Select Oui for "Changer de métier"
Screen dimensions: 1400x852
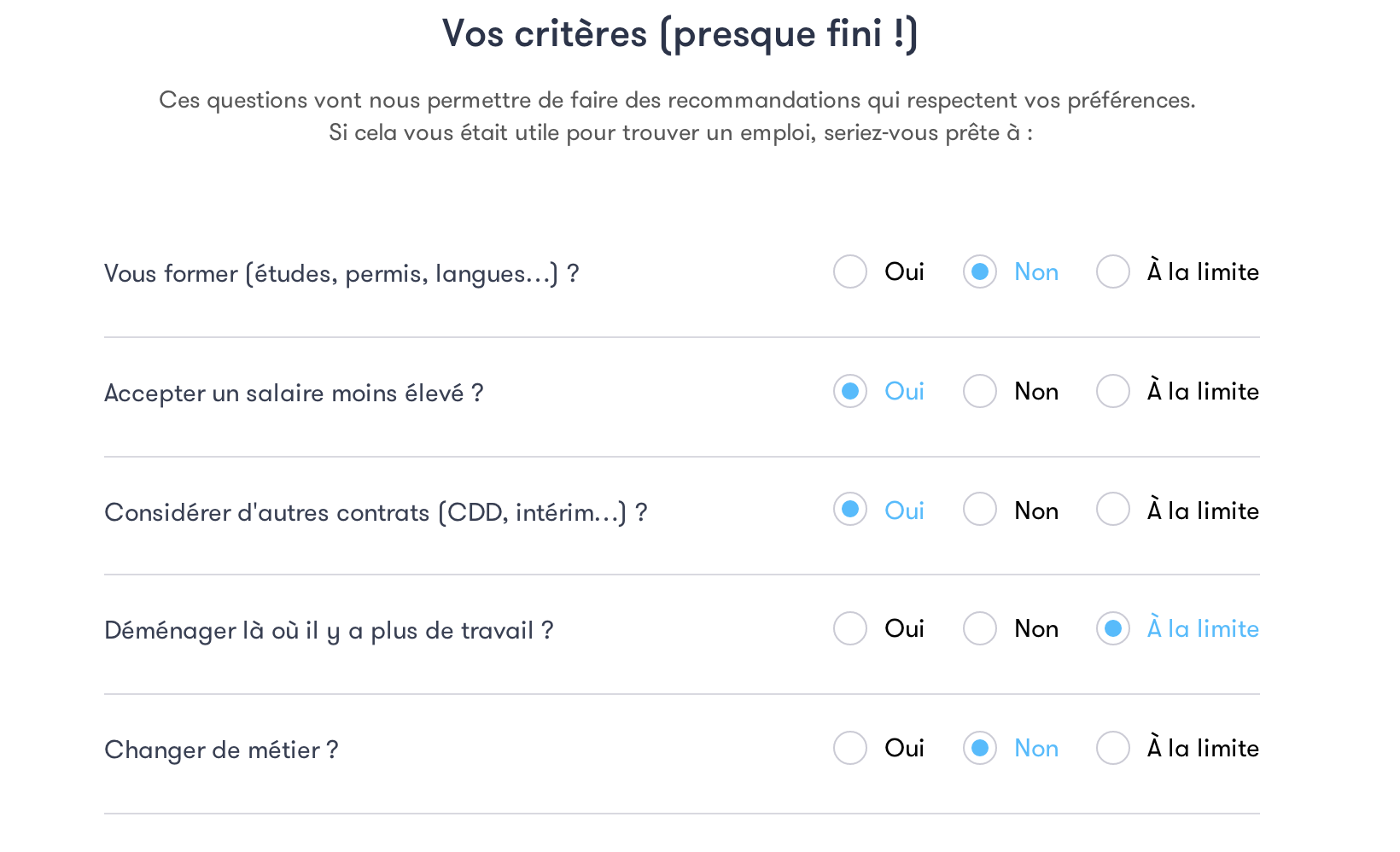[x=850, y=749]
